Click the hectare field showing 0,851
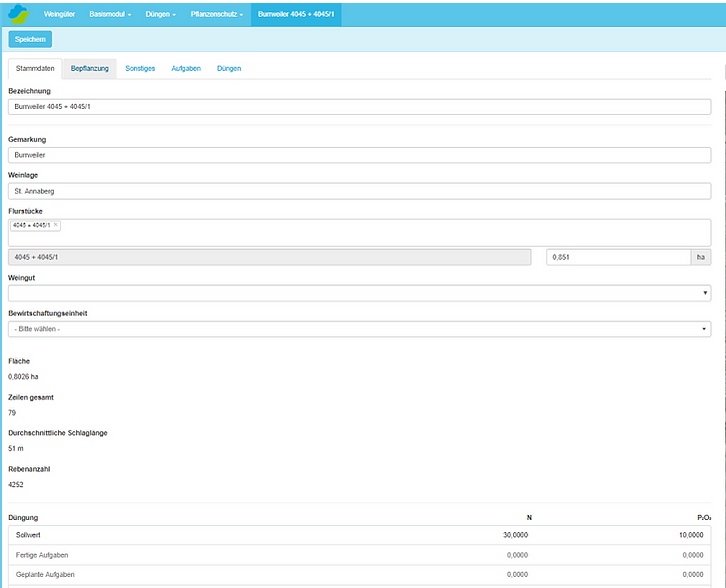Screen dimensions: 726x588 [618, 257]
